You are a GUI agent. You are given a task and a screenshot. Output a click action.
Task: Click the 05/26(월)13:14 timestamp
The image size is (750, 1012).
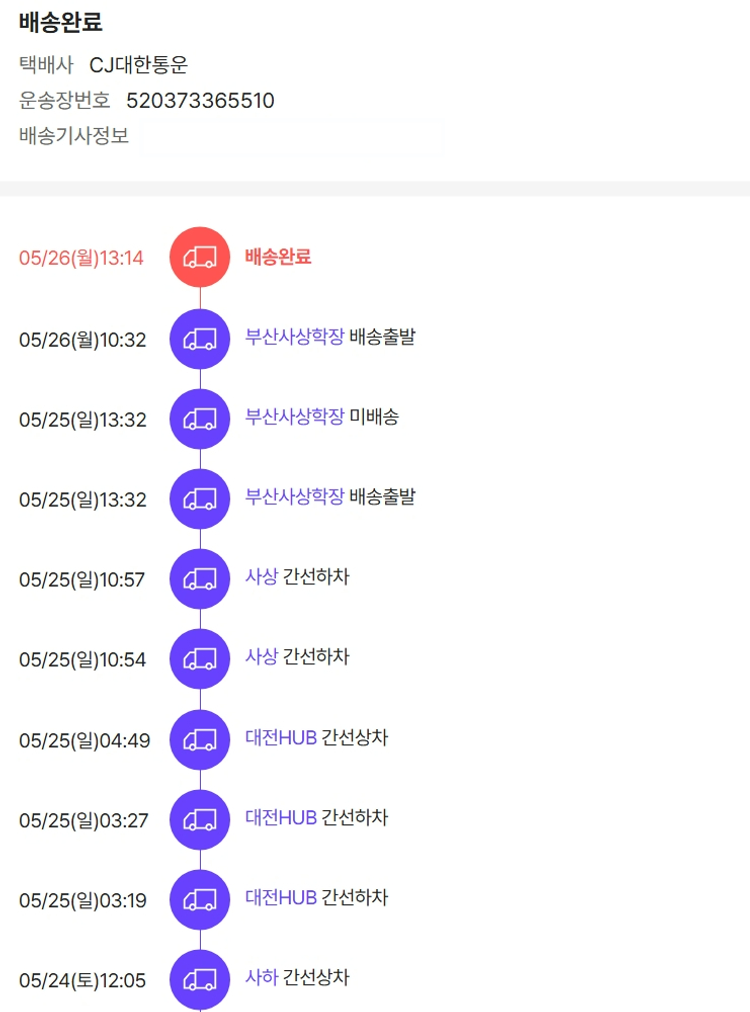81,258
